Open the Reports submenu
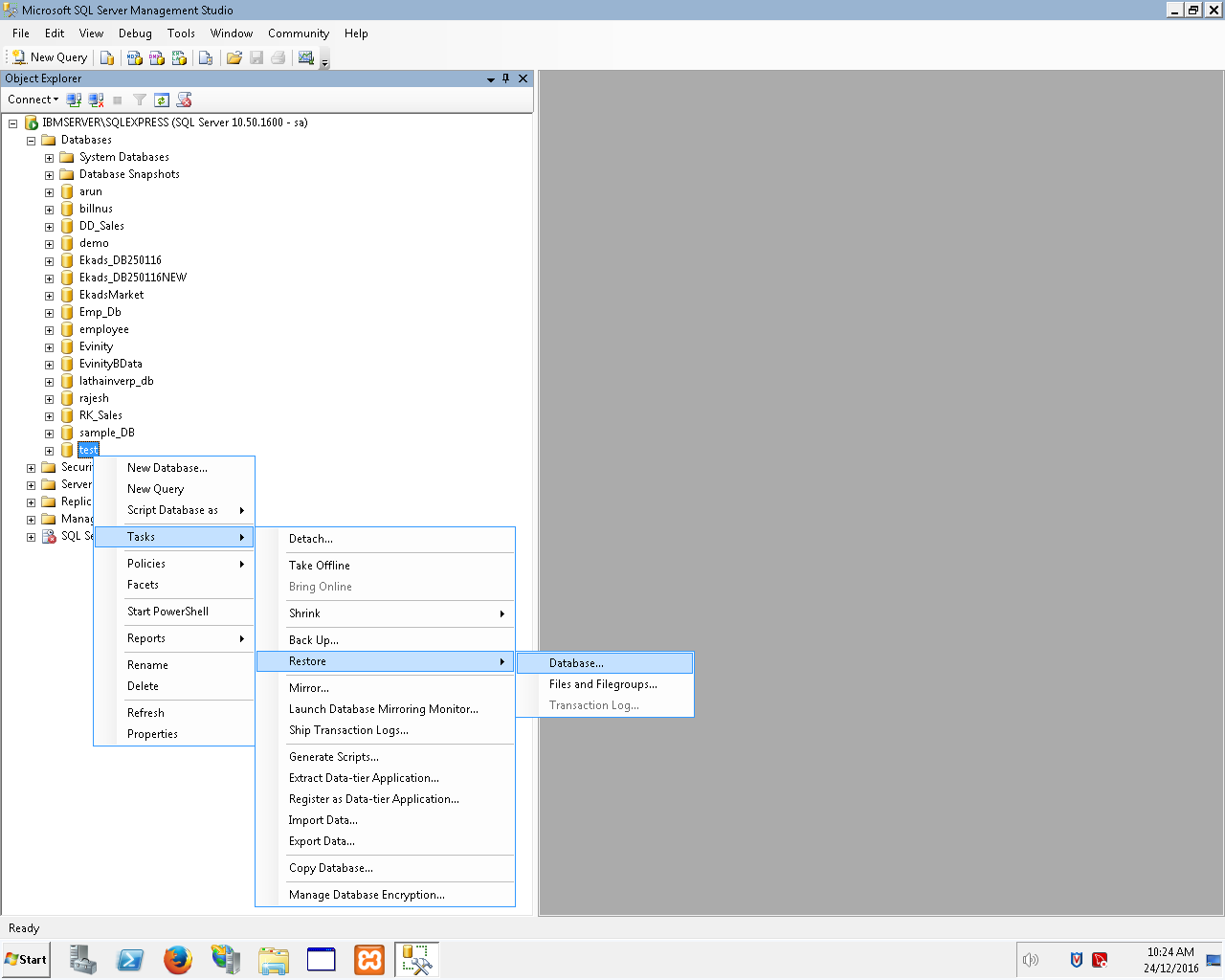The image size is (1225, 980). pos(174,638)
